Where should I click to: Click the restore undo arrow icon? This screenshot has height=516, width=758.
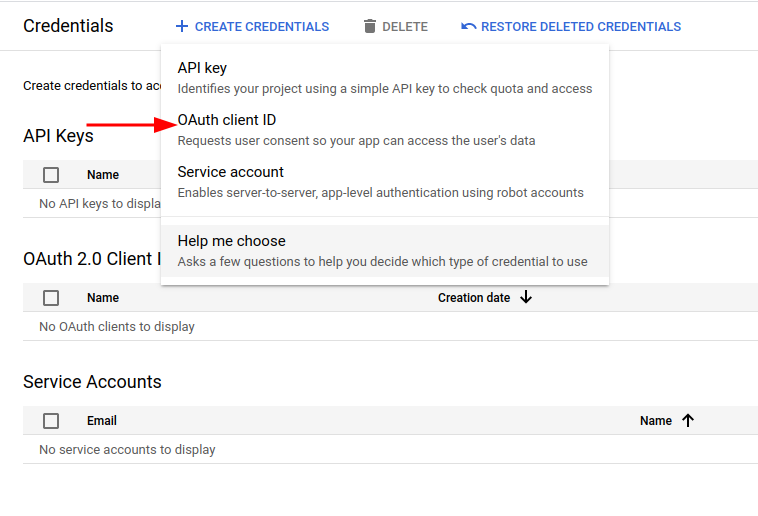468,26
